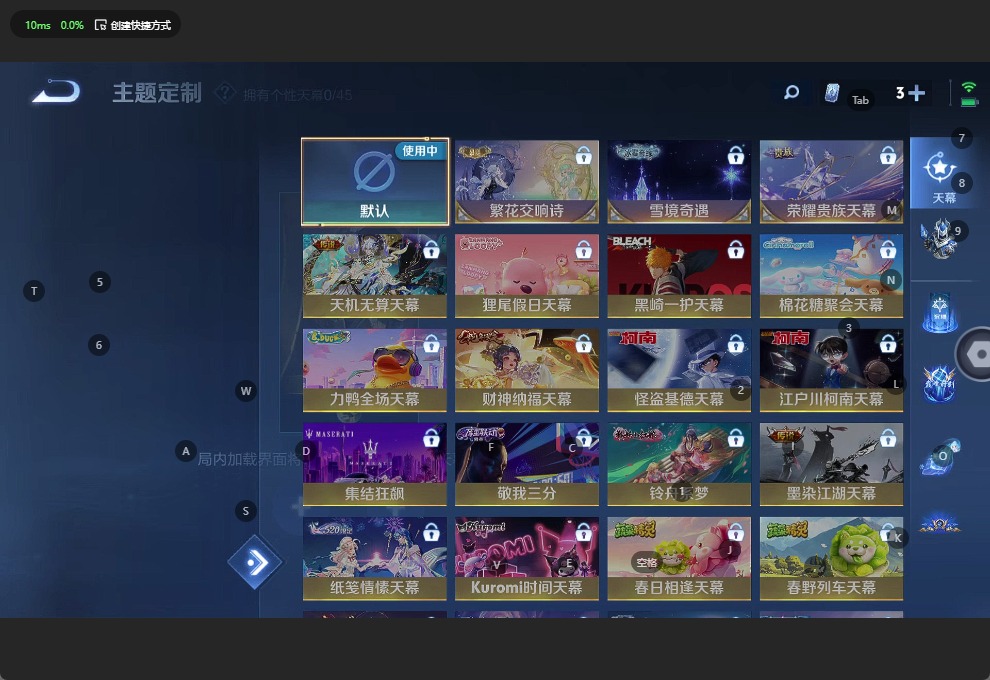
Task: Select the 黑崎一护天幕 theme card
Action: tap(679, 275)
